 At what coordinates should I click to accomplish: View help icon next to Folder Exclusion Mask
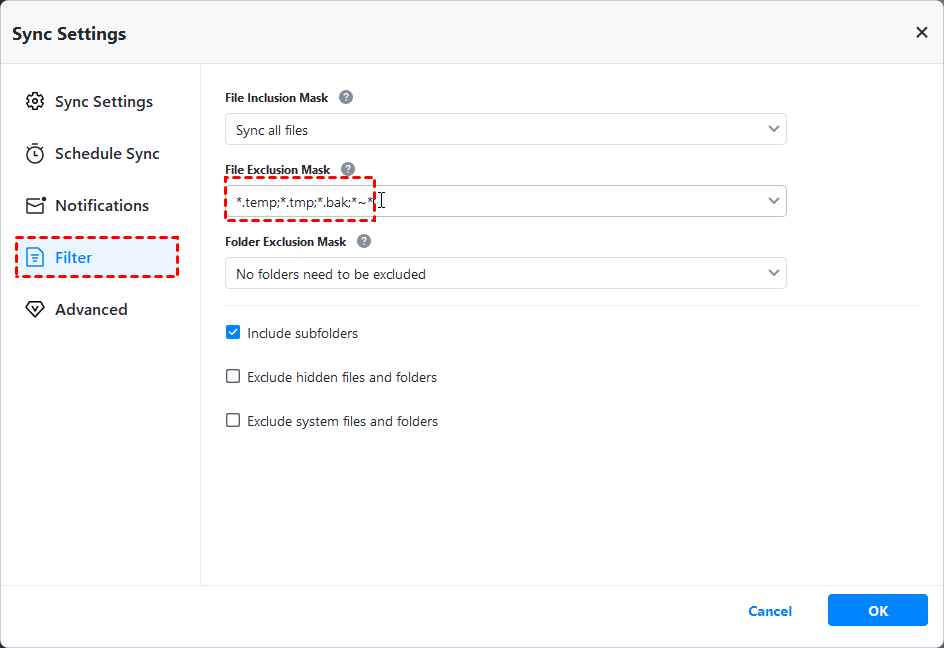point(364,242)
